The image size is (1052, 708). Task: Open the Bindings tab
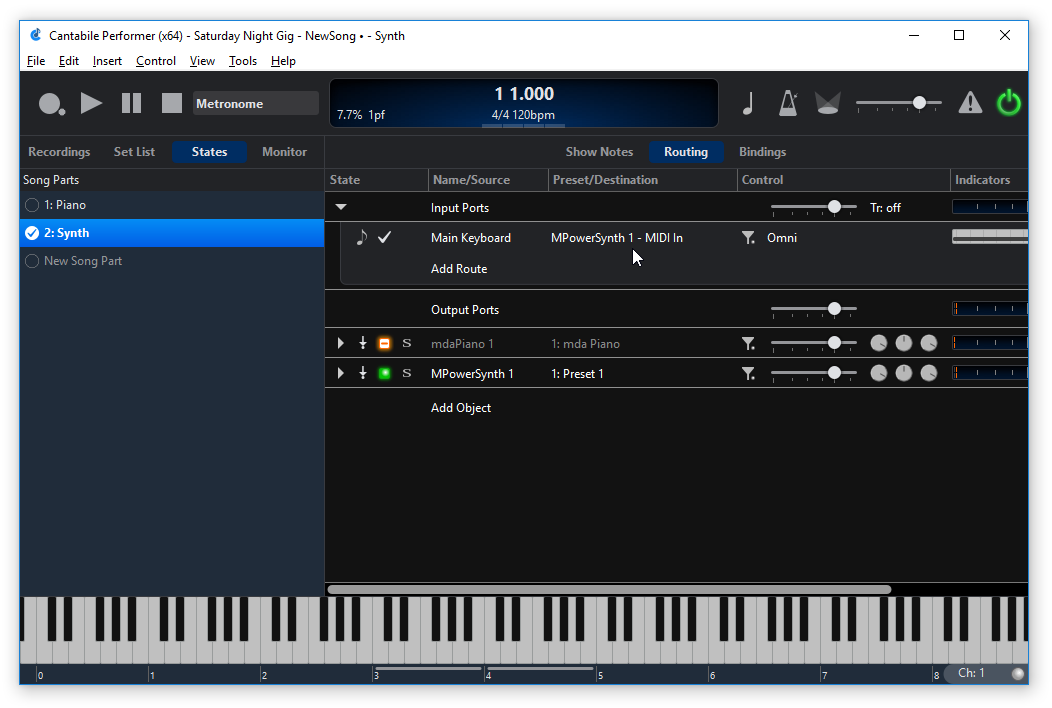point(762,152)
